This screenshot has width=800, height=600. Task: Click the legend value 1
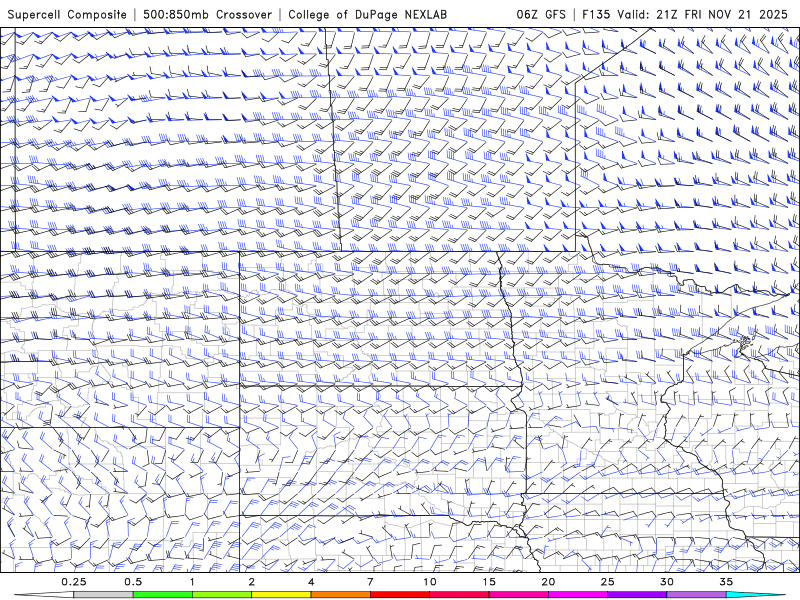[192, 582]
